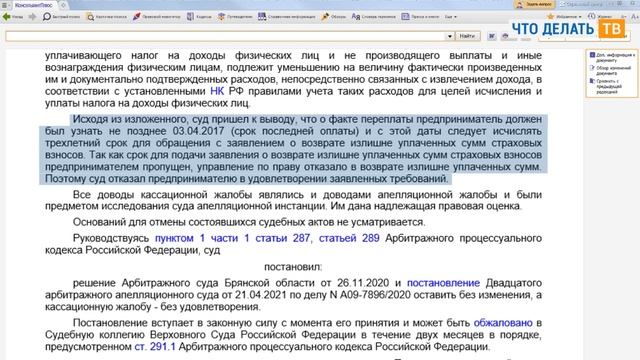Click the date 03.04.2017 in the highlighted paragraph

pos(198,131)
